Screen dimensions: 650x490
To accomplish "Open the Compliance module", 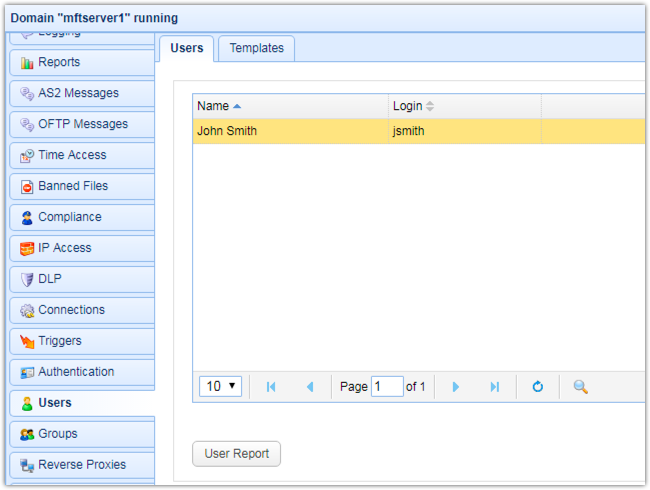I will (x=82, y=217).
